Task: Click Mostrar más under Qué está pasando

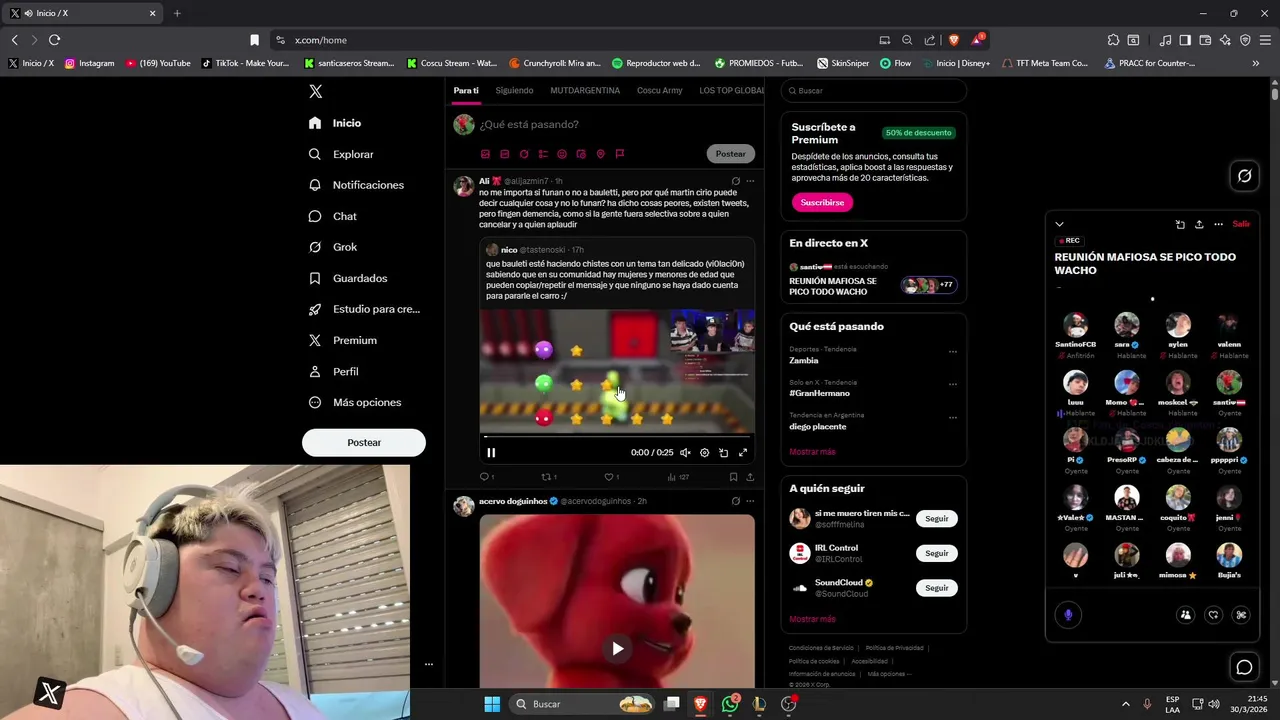Action: click(x=812, y=452)
